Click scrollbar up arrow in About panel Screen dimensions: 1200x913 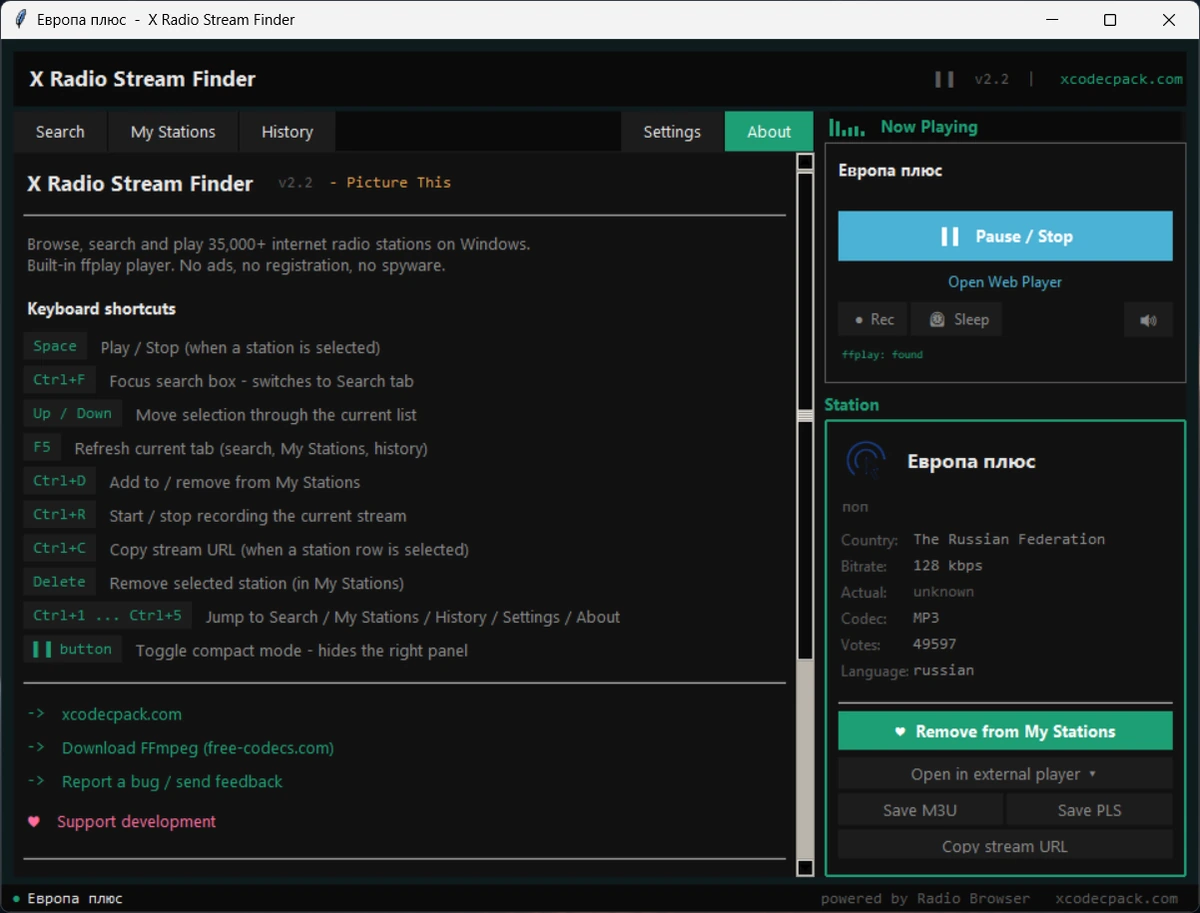click(805, 162)
